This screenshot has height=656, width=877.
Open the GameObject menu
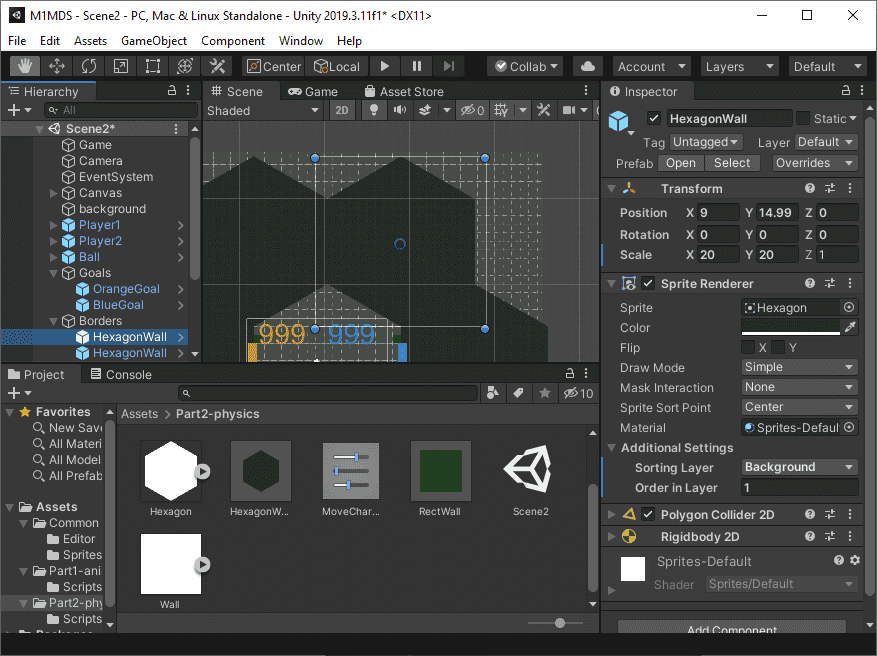click(x=154, y=41)
